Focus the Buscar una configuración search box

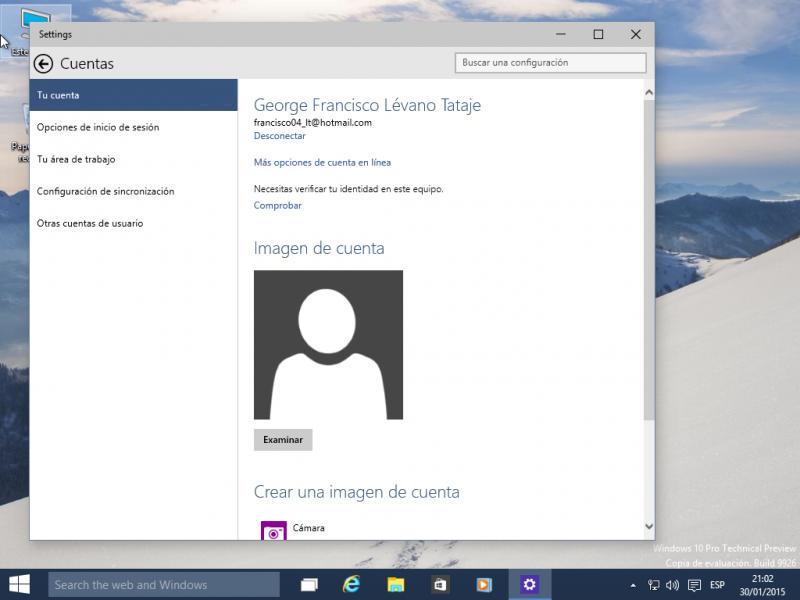point(551,63)
